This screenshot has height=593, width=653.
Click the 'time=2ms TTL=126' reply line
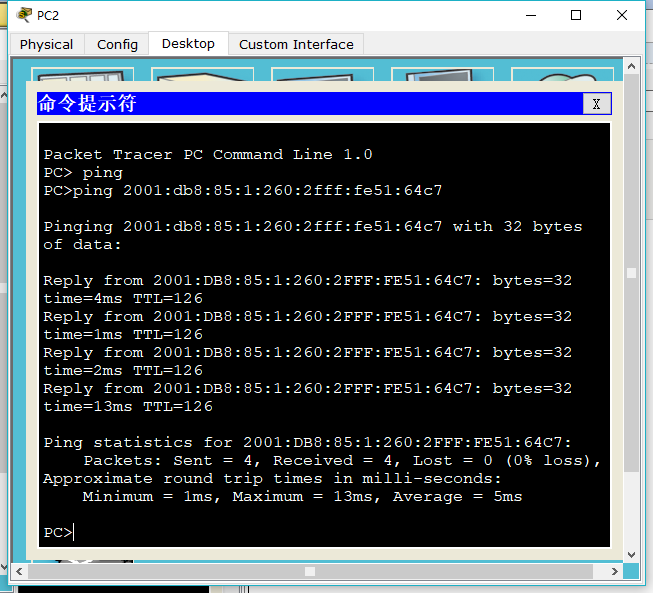[x=123, y=371]
